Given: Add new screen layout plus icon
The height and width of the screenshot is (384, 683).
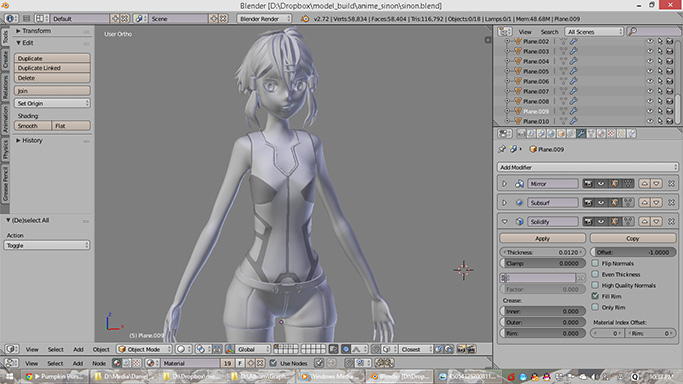Looking at the screenshot, I should coord(115,19).
